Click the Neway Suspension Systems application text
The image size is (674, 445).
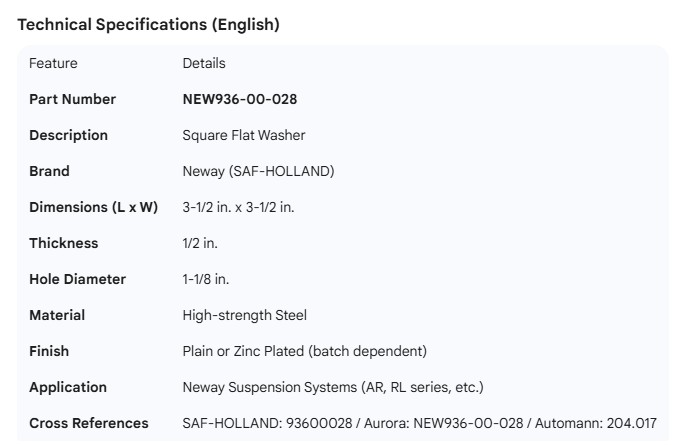coord(332,387)
